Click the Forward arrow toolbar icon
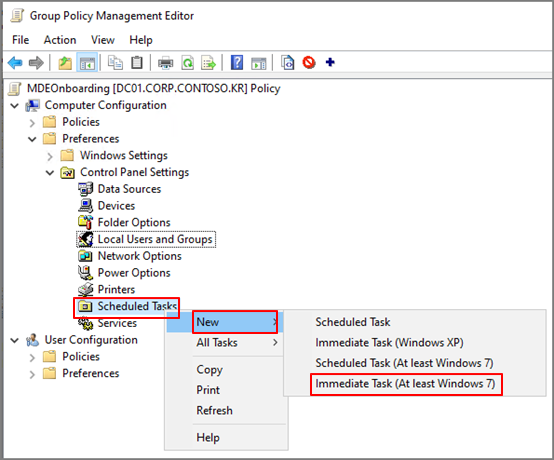 coord(36,63)
